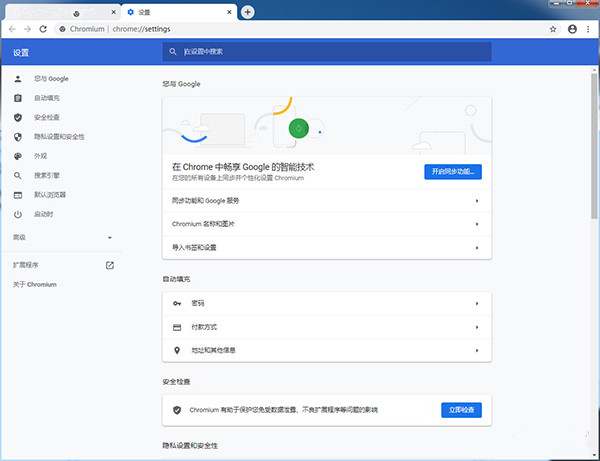
Task: Open the Chromium 名称和图片 row
Action: (x=327, y=224)
